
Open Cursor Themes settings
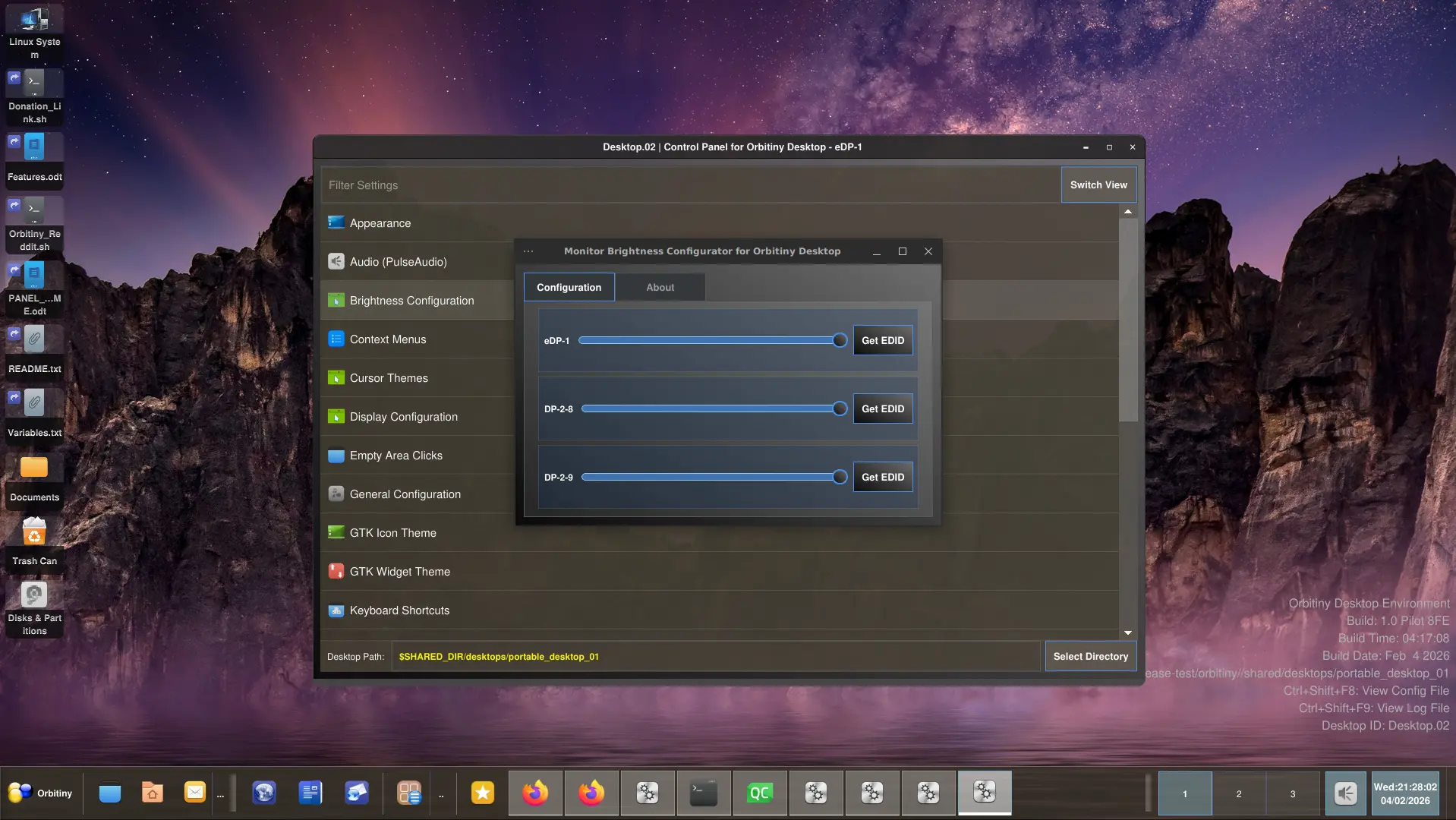(x=388, y=378)
